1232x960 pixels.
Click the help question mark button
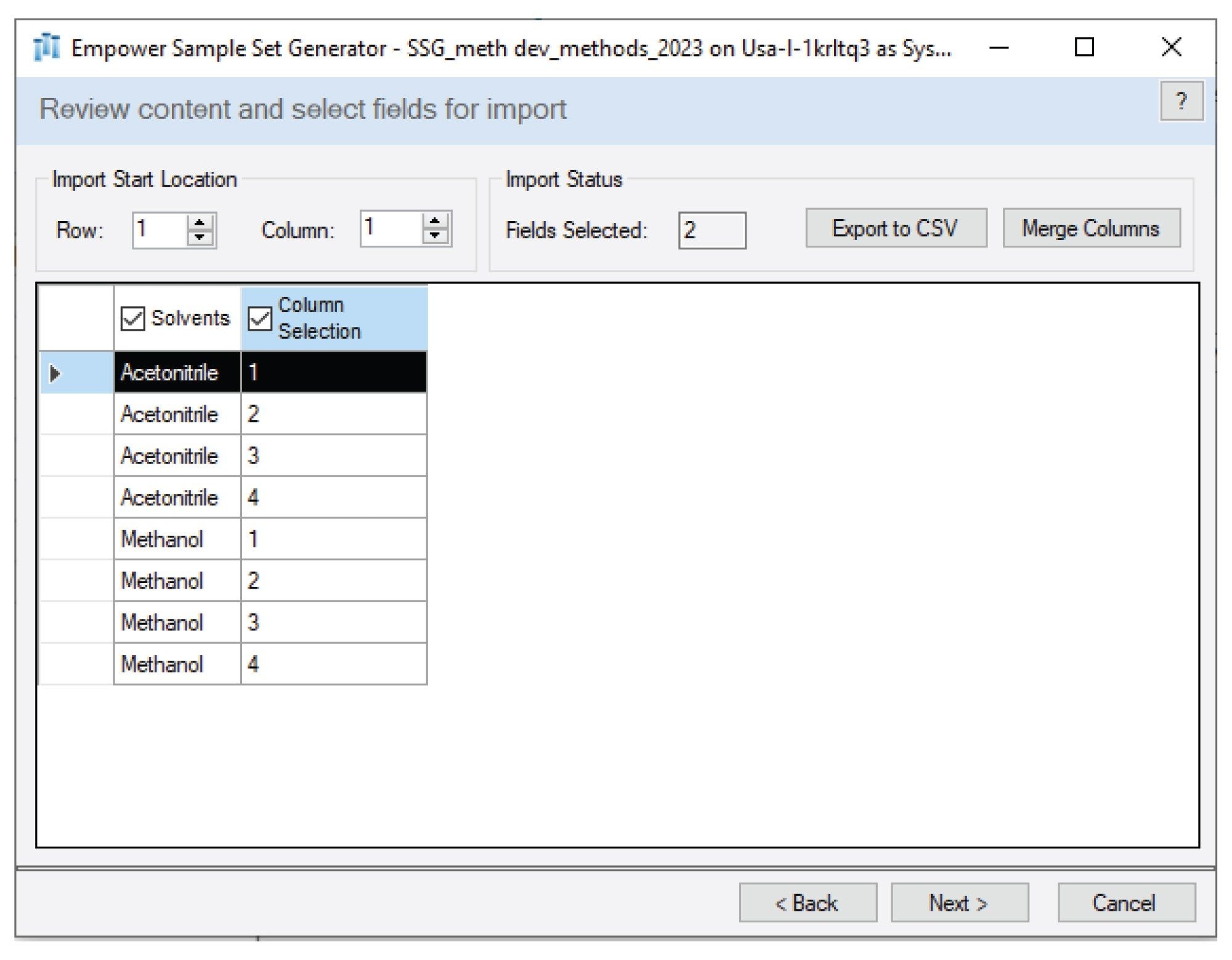tap(1180, 102)
